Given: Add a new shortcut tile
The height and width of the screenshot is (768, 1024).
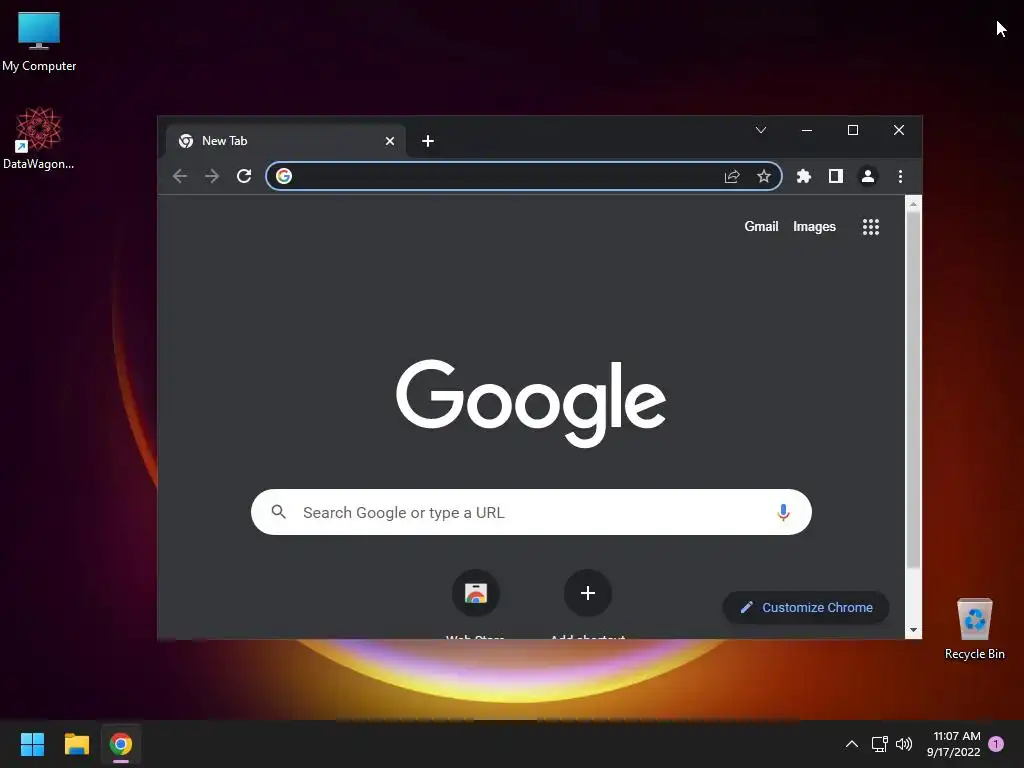Looking at the screenshot, I should click(588, 593).
